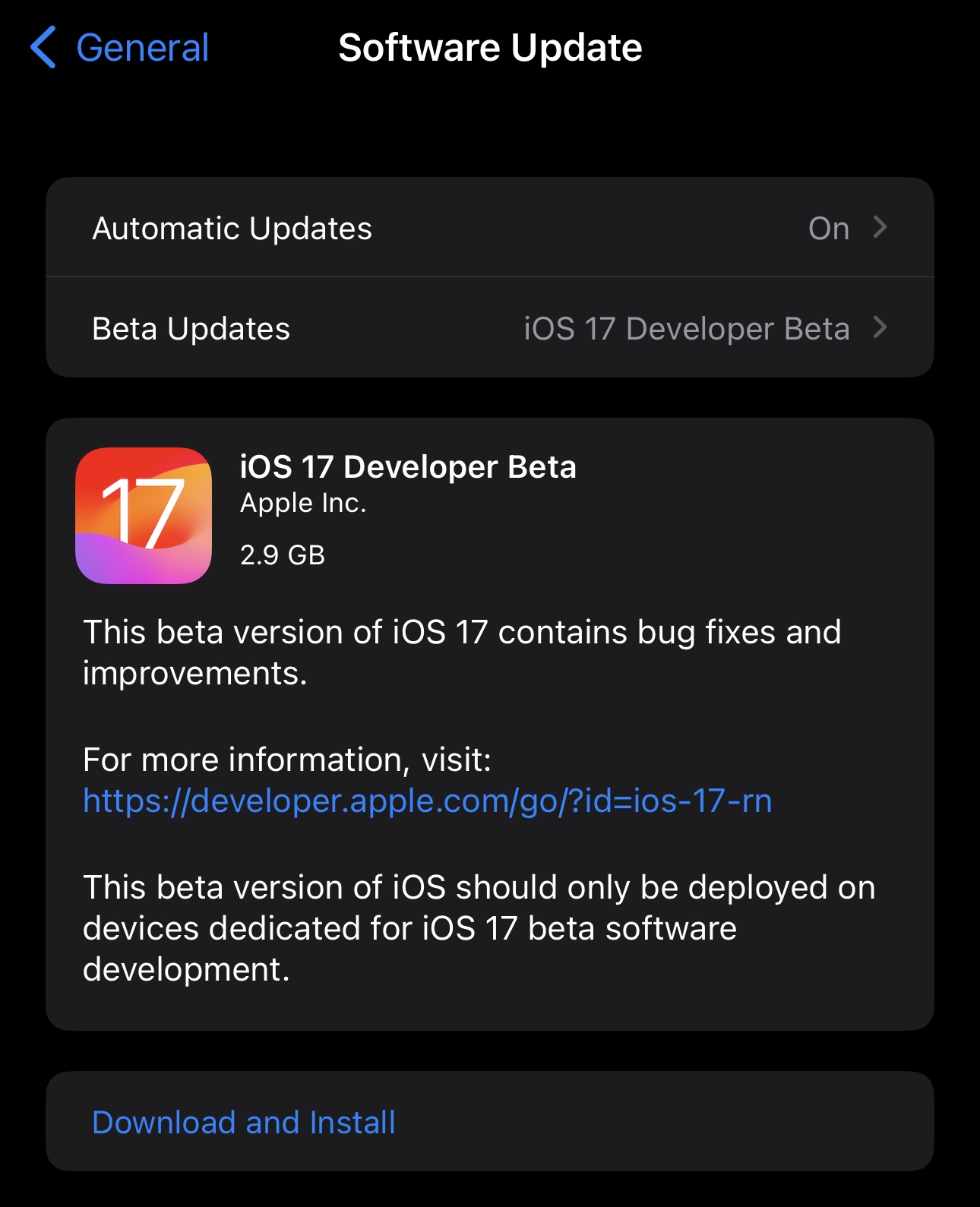Open the developer.apple.com release notes link

click(x=428, y=801)
